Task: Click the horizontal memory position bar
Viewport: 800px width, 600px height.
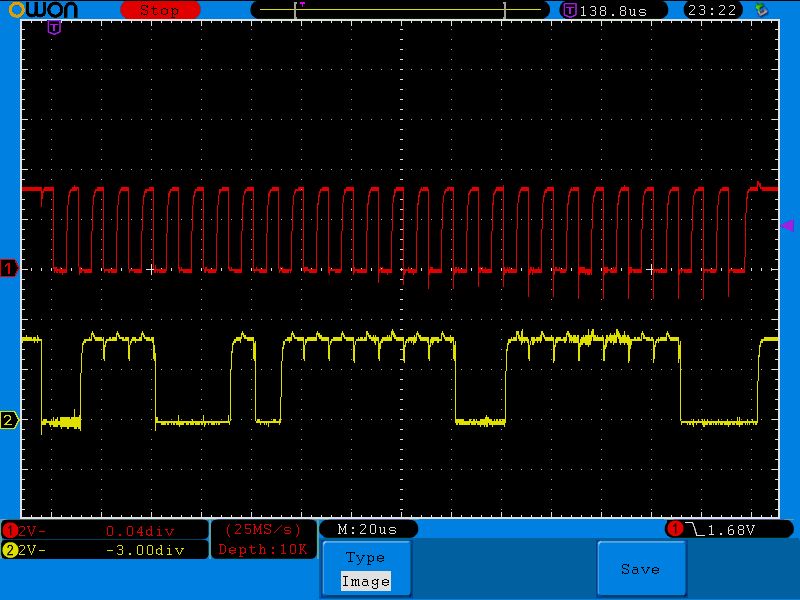Action: tap(400, 10)
